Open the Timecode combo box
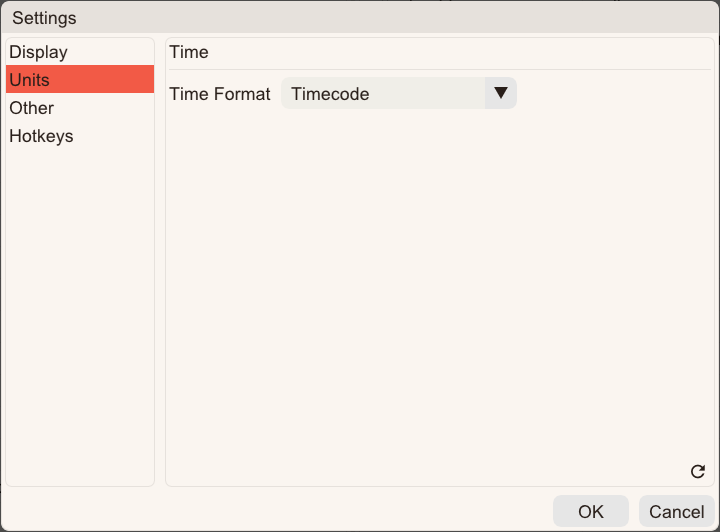Screen dimensions: 720x532 399,93
